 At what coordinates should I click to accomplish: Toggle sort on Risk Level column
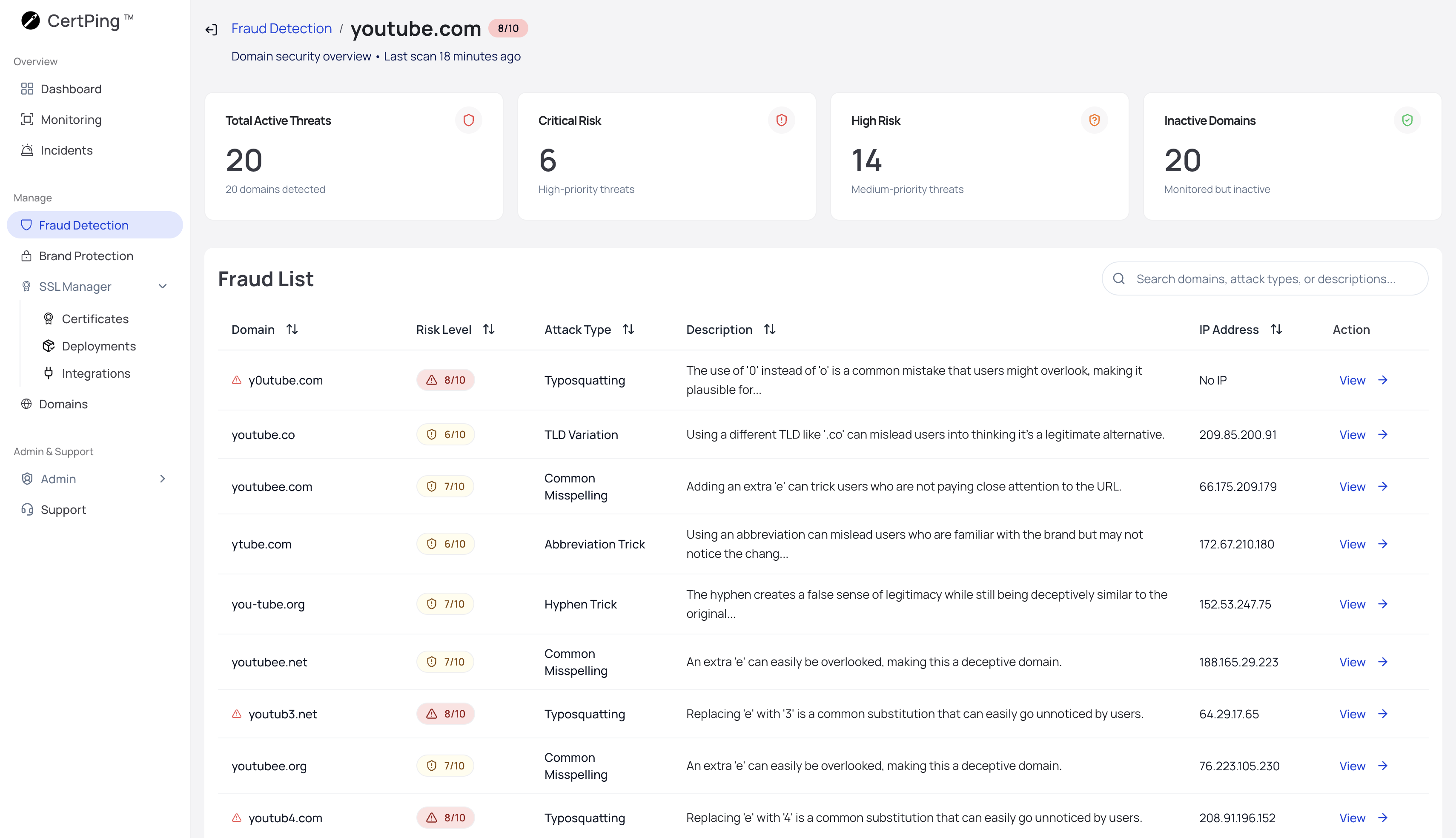coord(488,329)
